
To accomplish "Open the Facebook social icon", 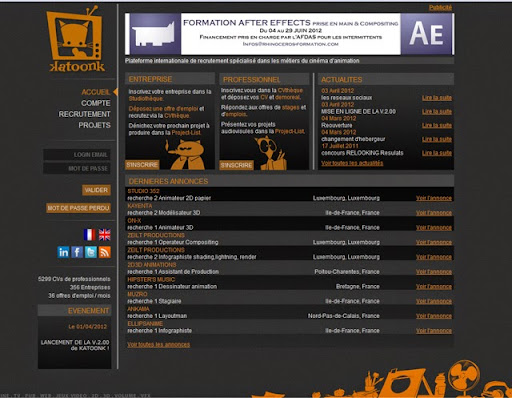I will pos(77,252).
